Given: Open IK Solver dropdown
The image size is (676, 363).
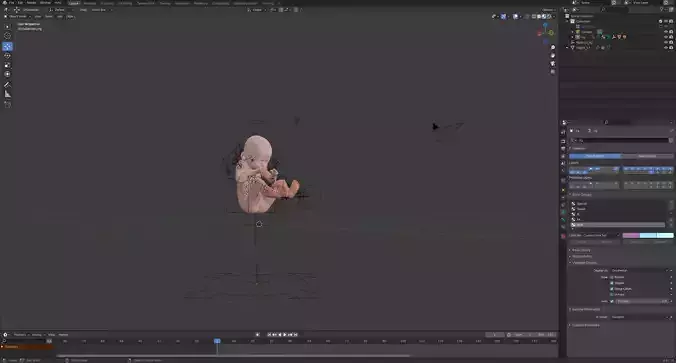Looking at the screenshot, I should click(x=641, y=317).
